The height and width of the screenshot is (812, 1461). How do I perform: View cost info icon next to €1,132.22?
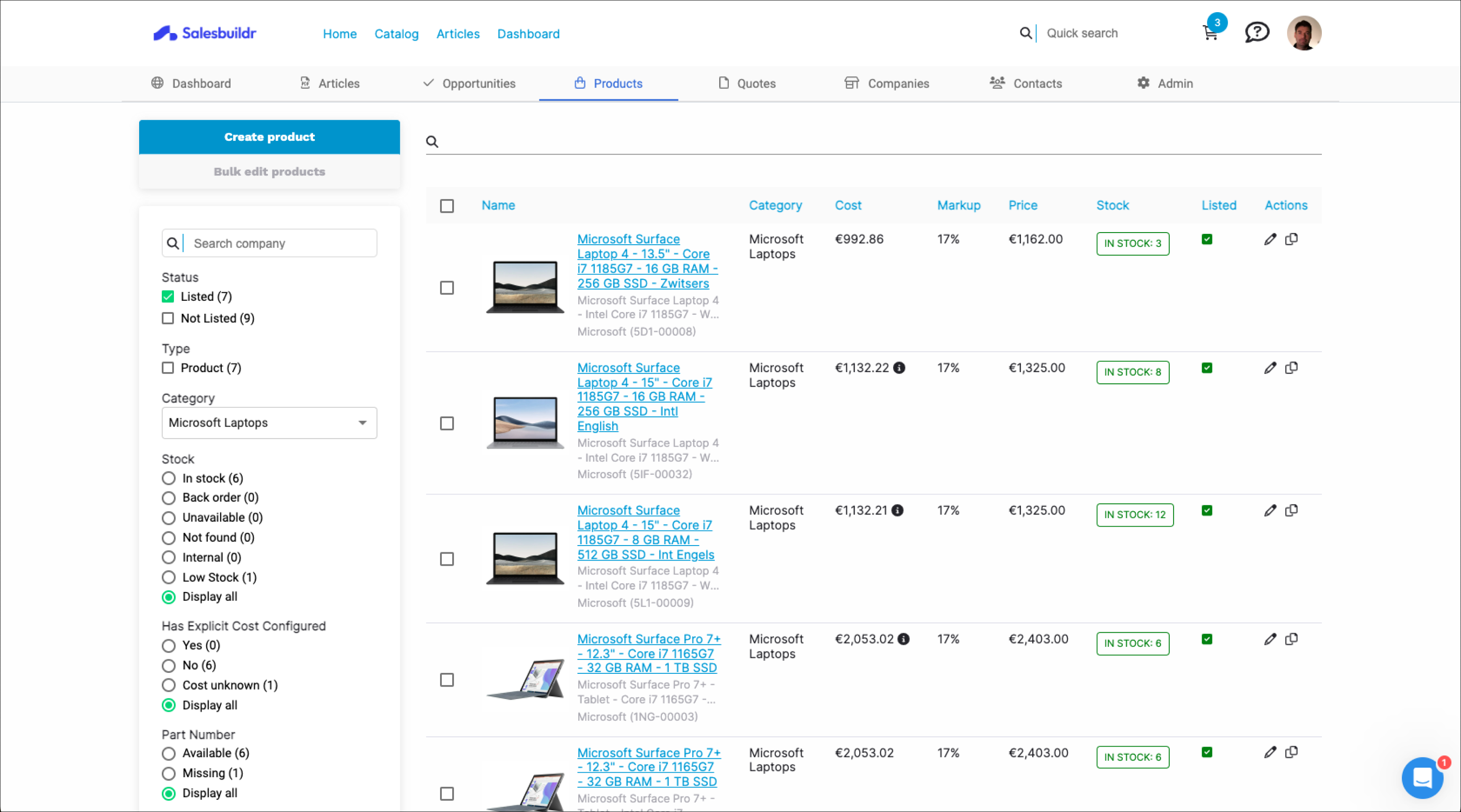(899, 368)
